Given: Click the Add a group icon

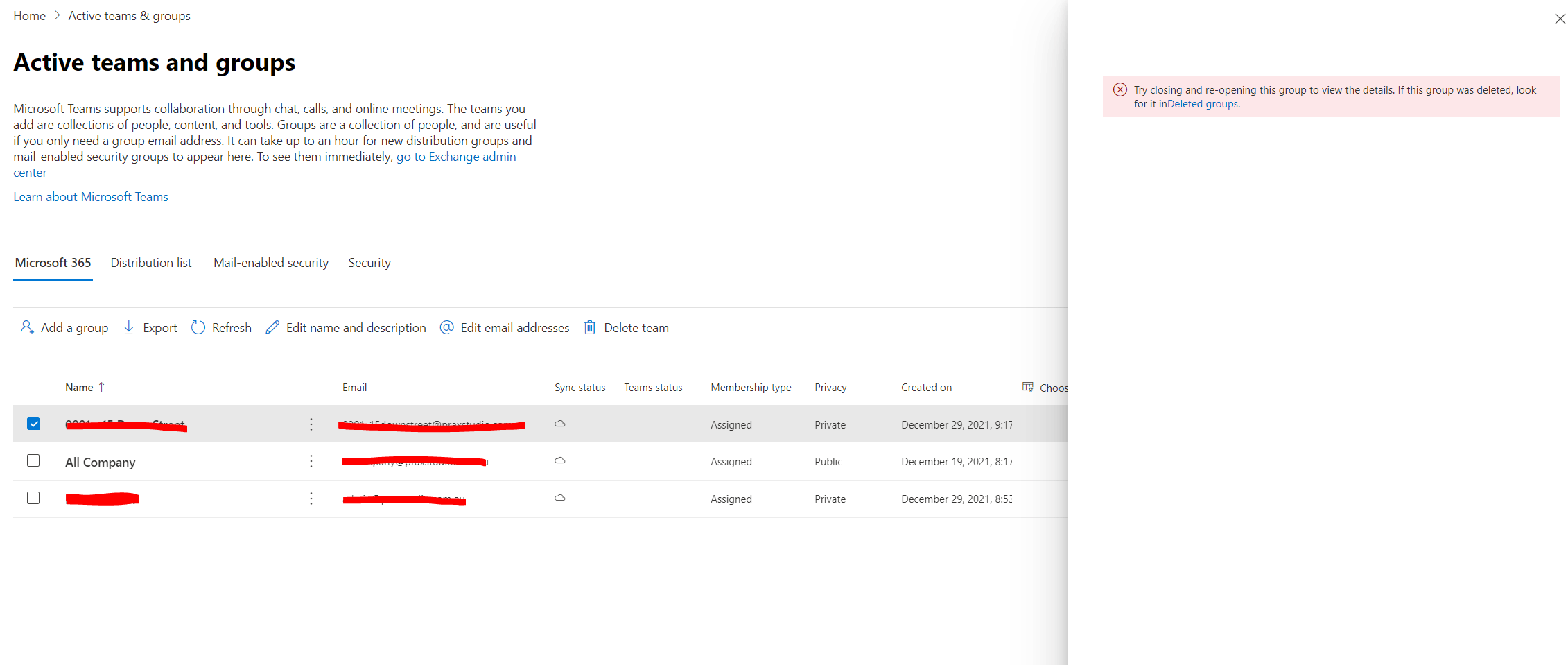Looking at the screenshot, I should click(27, 327).
